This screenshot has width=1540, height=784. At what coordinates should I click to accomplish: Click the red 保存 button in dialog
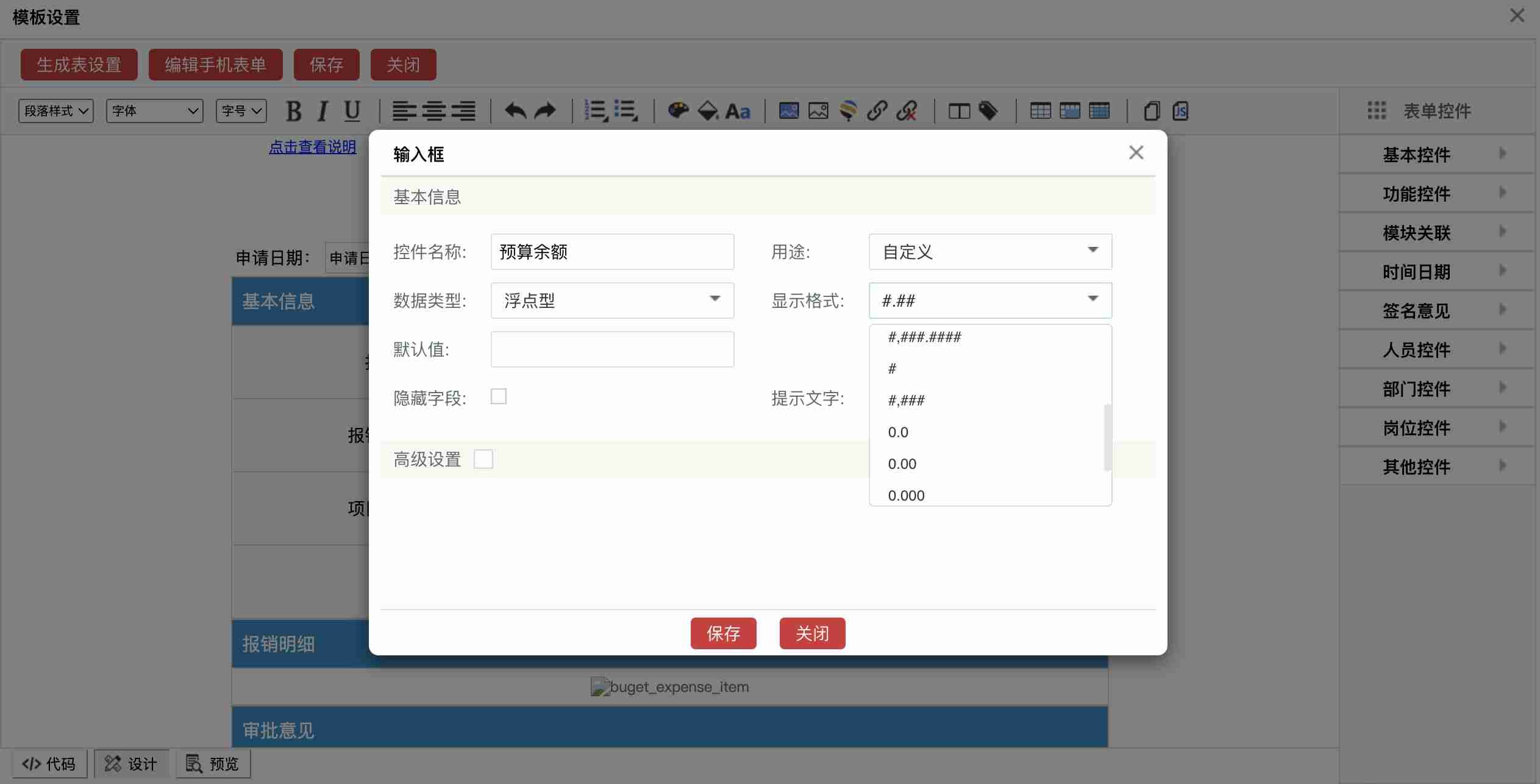pyautogui.click(x=723, y=633)
